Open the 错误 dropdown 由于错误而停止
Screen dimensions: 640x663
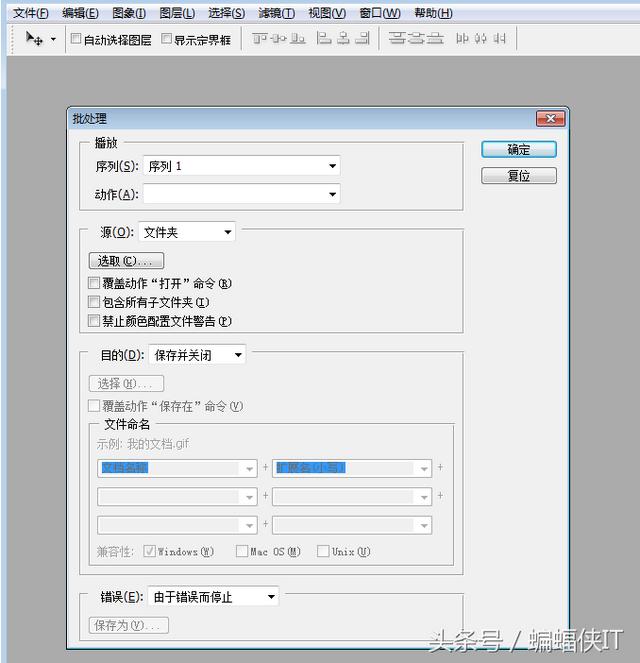click(x=213, y=597)
